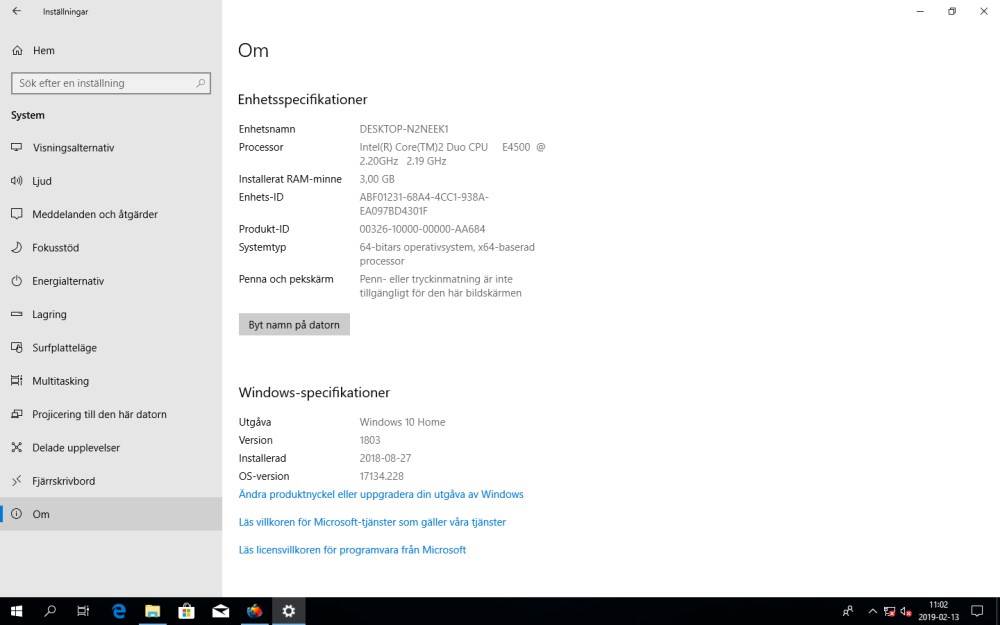Click 'Enhetsspecifikationer' heading
Screen dimensions: 1000x625
click(302, 99)
